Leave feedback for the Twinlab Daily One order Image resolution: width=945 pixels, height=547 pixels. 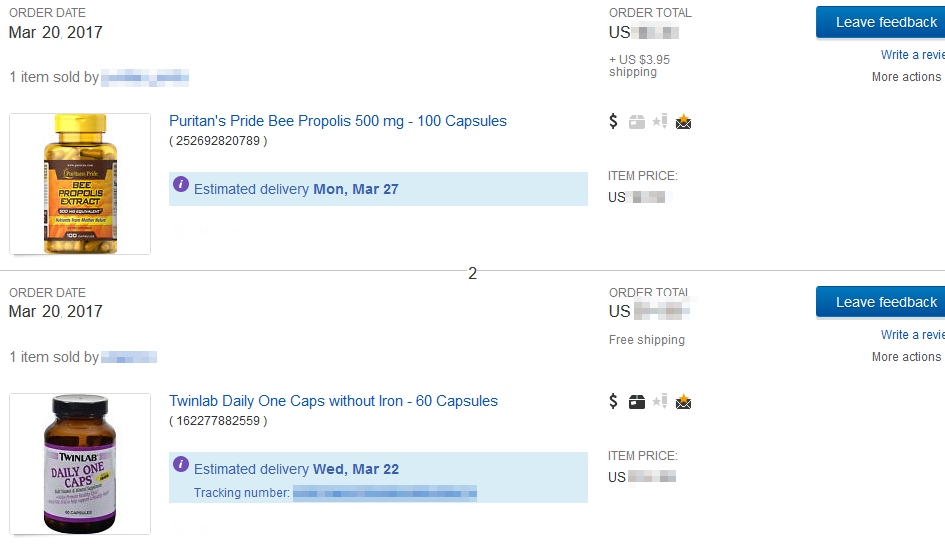881,302
